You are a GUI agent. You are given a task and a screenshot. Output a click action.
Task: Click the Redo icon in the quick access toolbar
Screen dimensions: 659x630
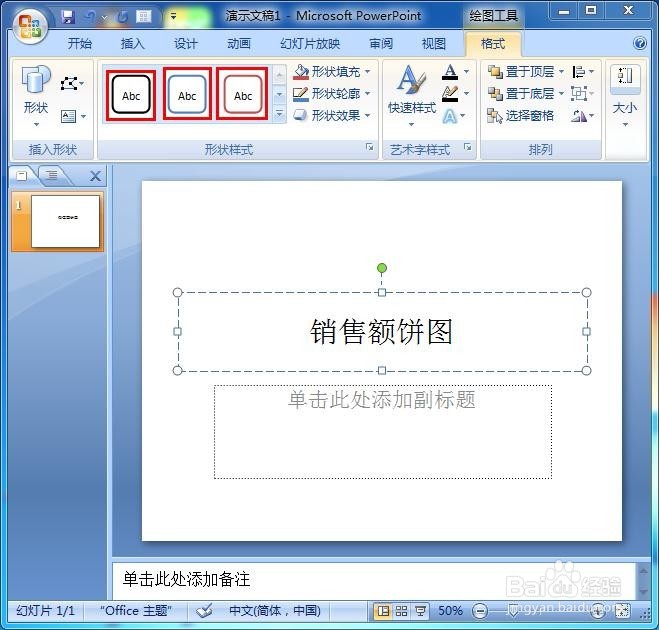122,17
